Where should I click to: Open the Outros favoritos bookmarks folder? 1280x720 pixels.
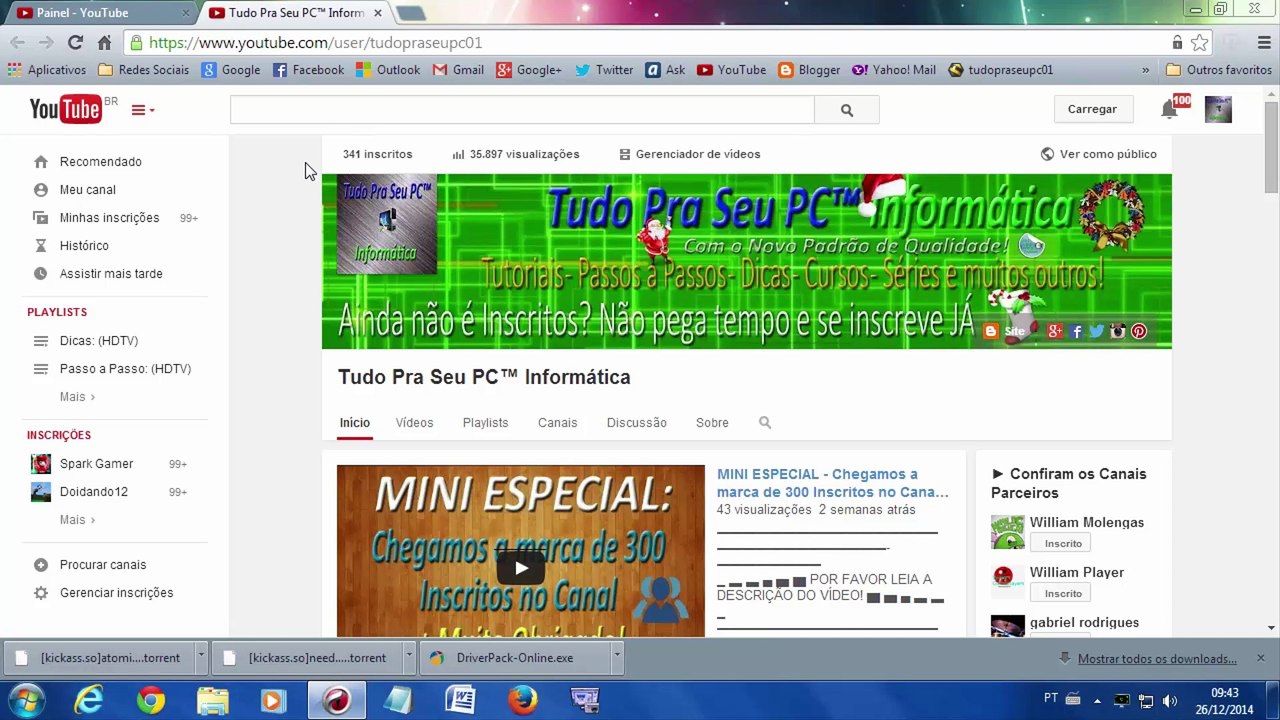pos(1218,70)
